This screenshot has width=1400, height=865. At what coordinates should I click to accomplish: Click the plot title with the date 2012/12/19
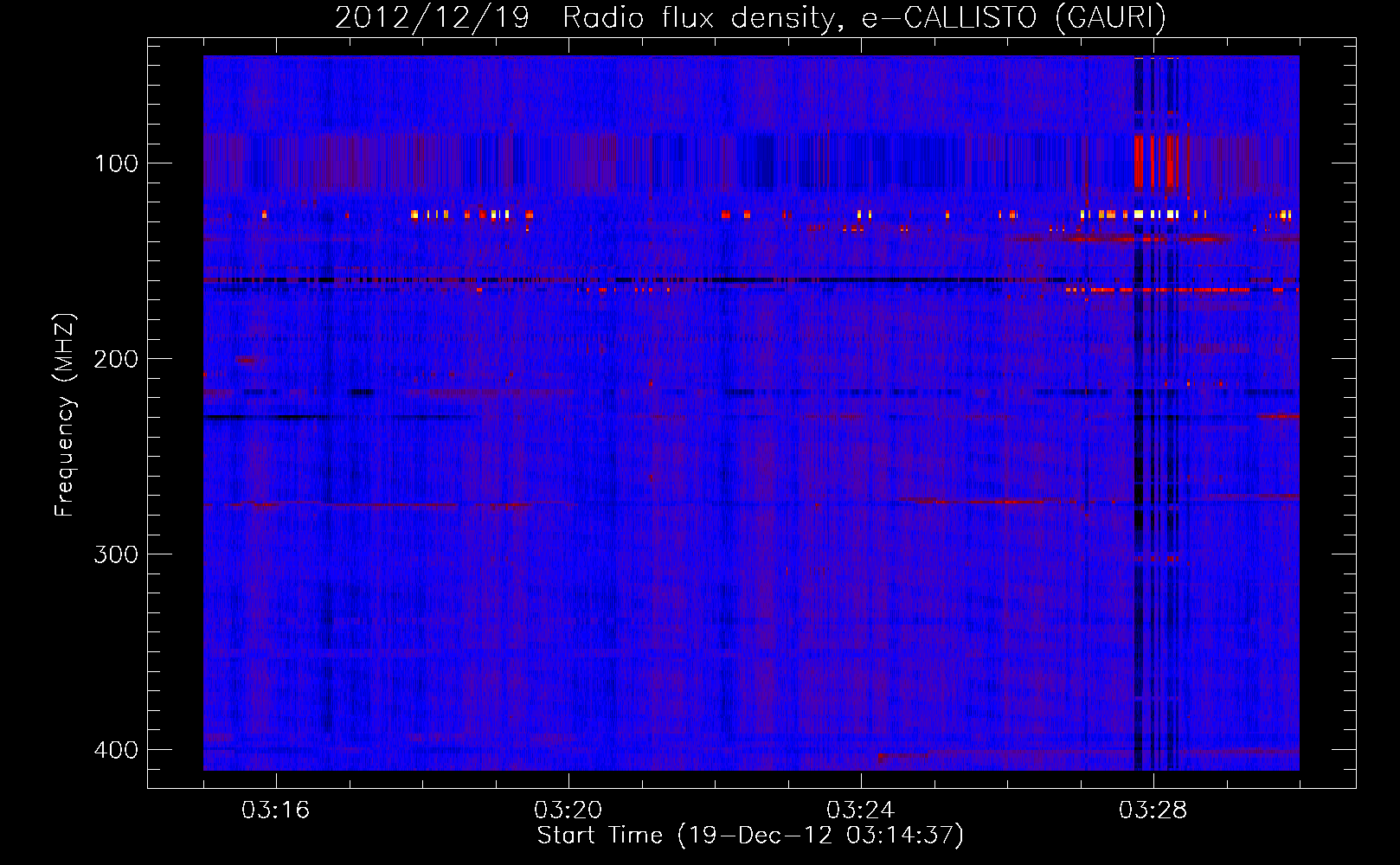750,17
